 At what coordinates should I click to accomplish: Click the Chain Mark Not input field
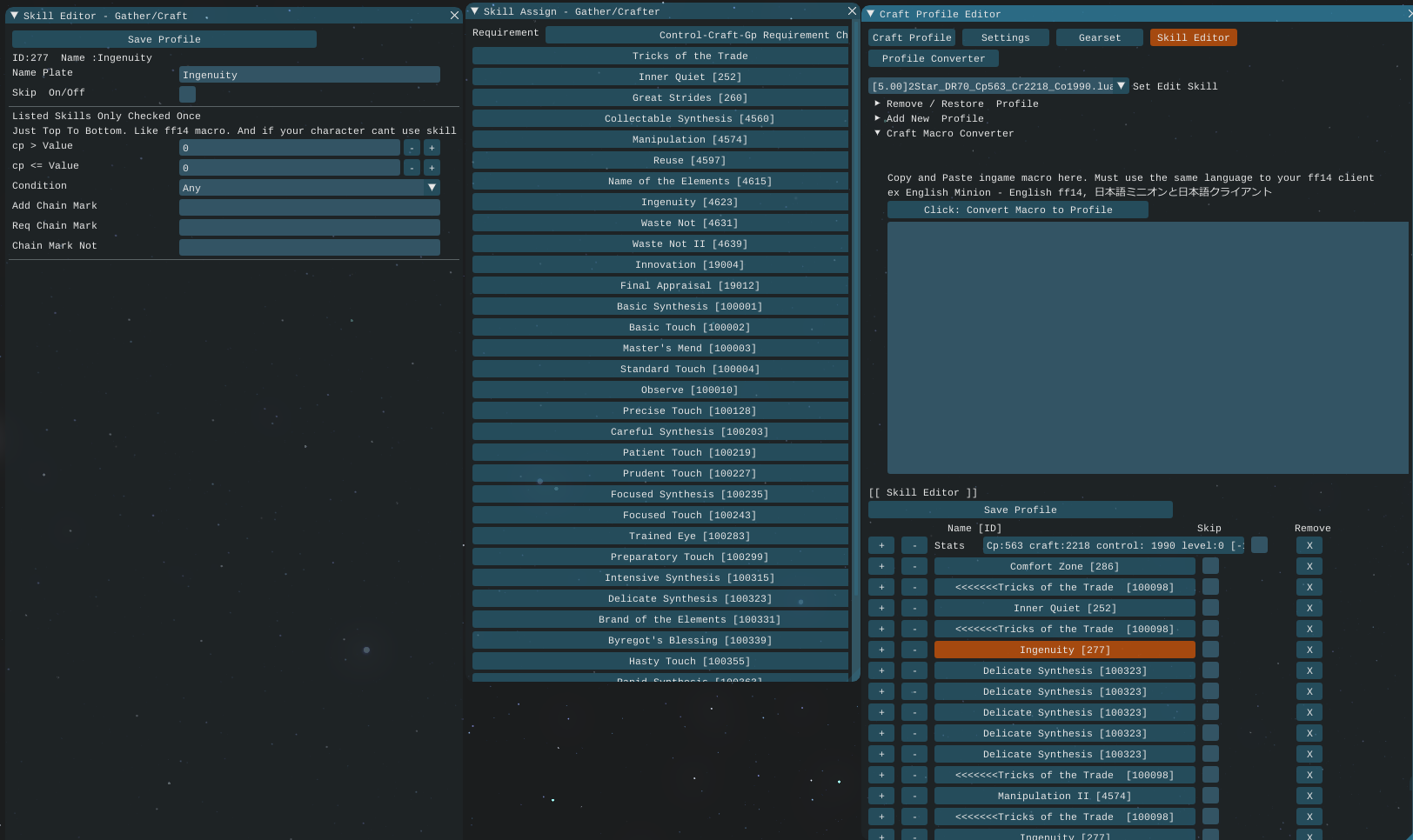[x=309, y=247]
